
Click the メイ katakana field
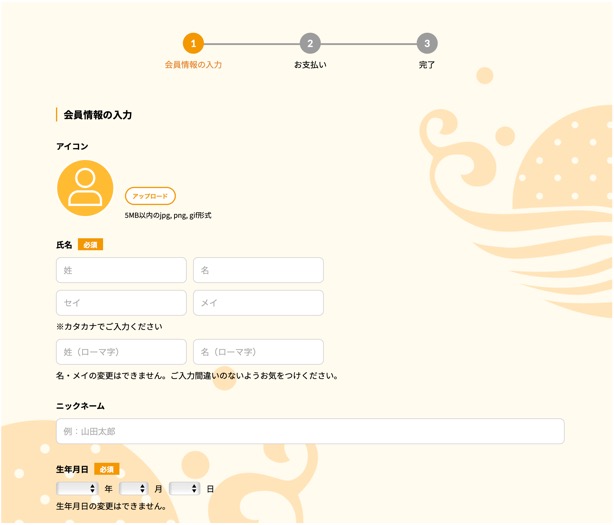[258, 303]
